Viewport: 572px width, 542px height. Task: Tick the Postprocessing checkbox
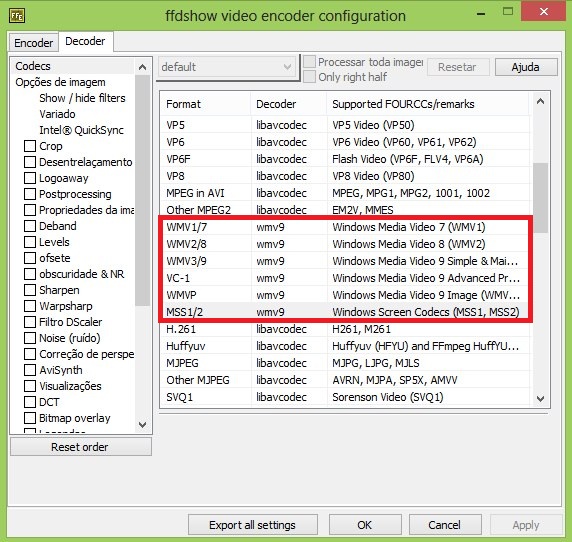30,194
